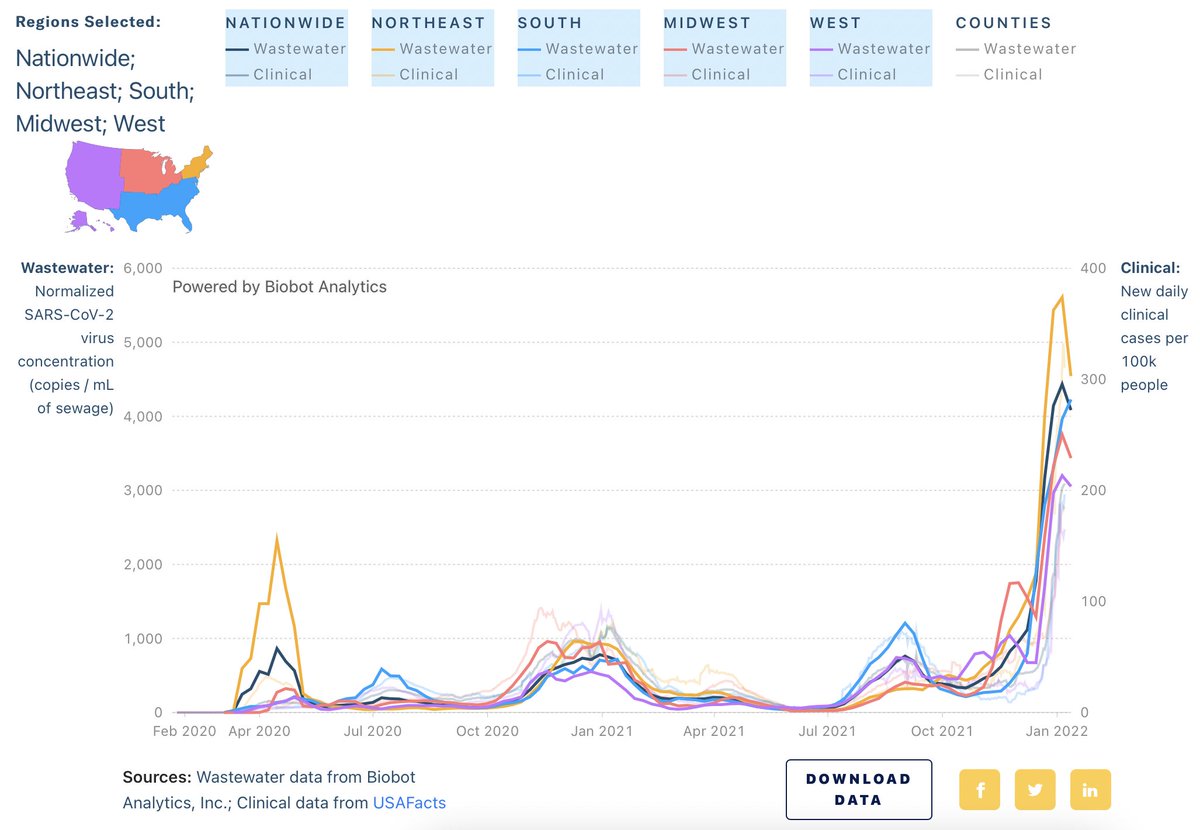This screenshot has height=830, width=1200.
Task: Share the chart on Facebook
Action: [x=980, y=789]
